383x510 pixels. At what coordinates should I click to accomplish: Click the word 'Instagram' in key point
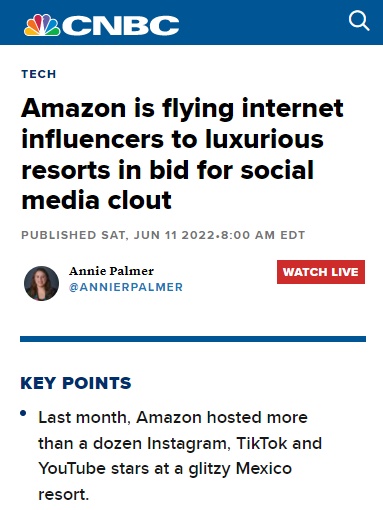click(188, 444)
